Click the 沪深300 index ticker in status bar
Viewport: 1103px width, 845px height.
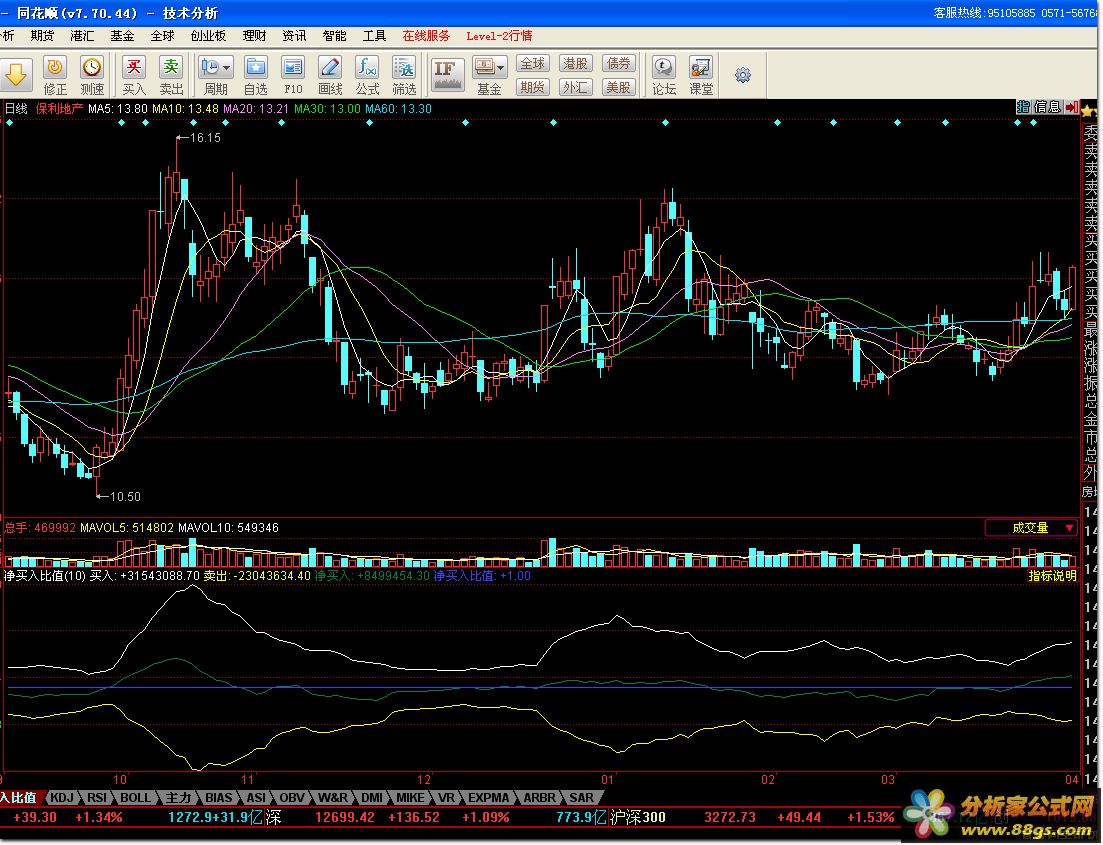(x=638, y=818)
